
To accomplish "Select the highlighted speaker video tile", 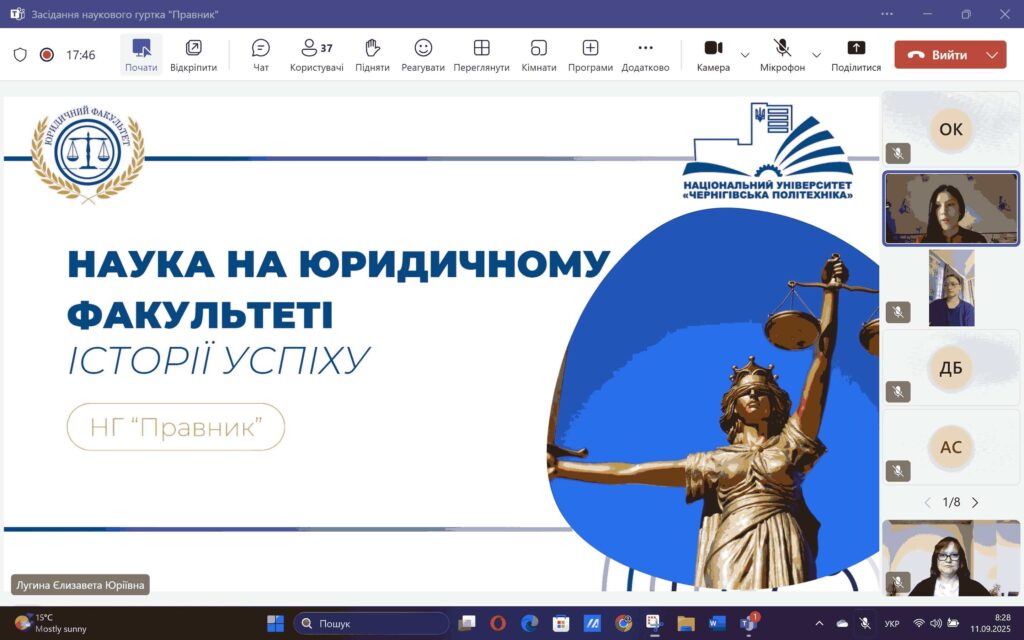I will 951,208.
